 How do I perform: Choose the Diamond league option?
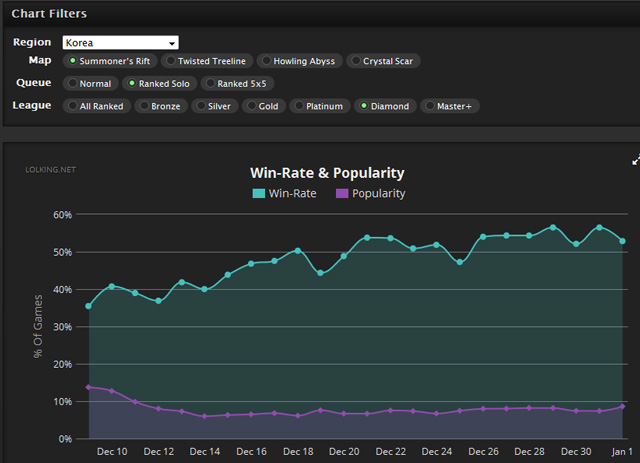[x=383, y=106]
